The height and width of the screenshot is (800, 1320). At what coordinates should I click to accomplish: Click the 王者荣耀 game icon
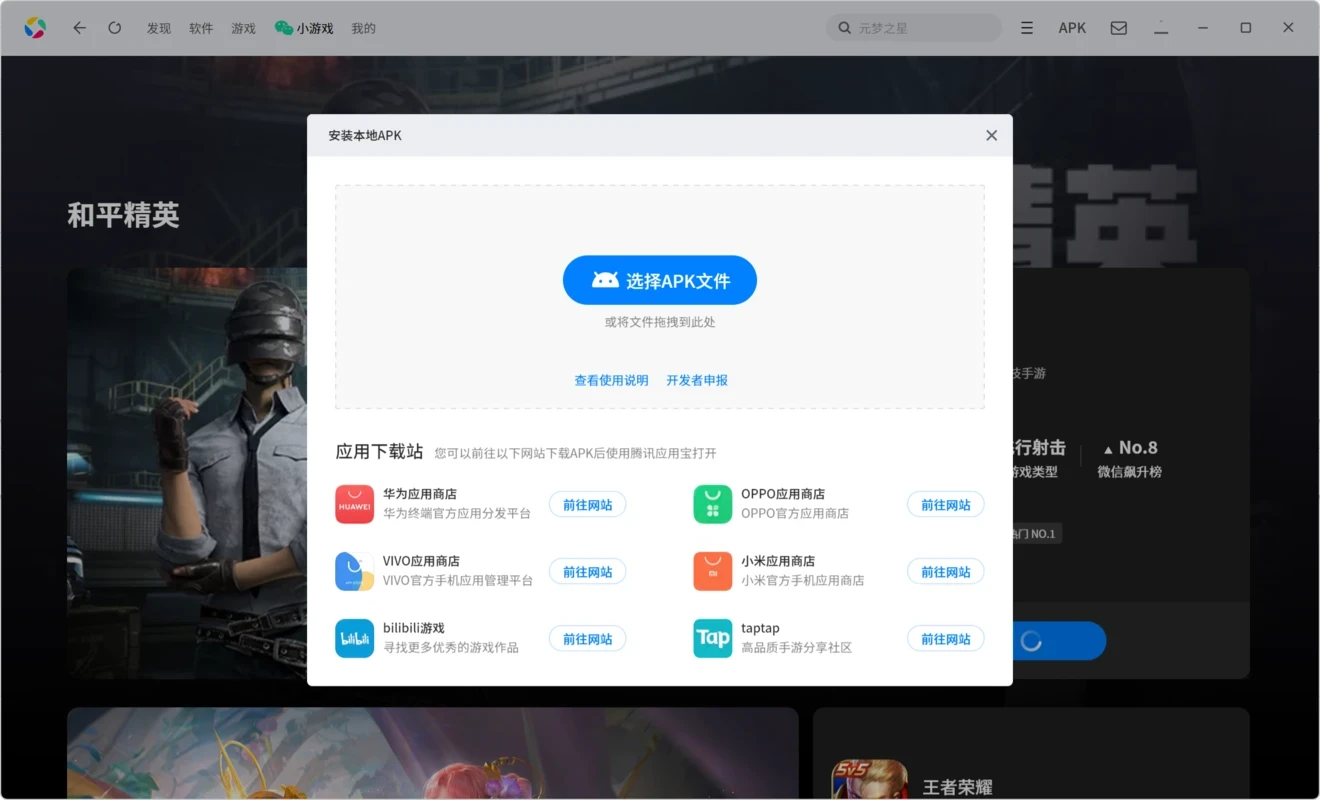tap(870, 780)
